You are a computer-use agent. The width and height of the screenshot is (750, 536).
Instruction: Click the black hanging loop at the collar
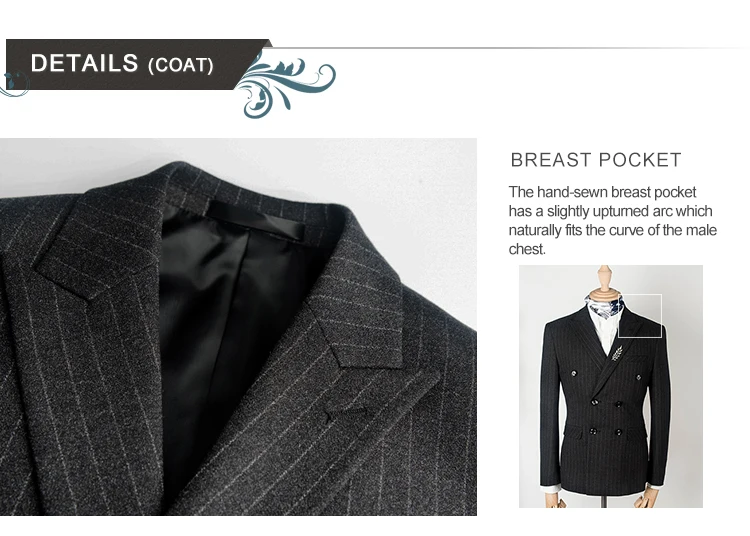257,219
